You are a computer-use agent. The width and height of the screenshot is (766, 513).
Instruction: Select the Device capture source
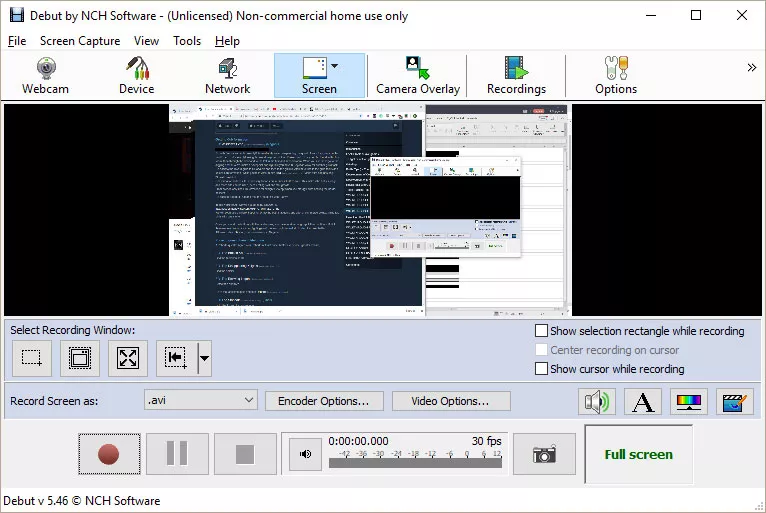tap(137, 76)
